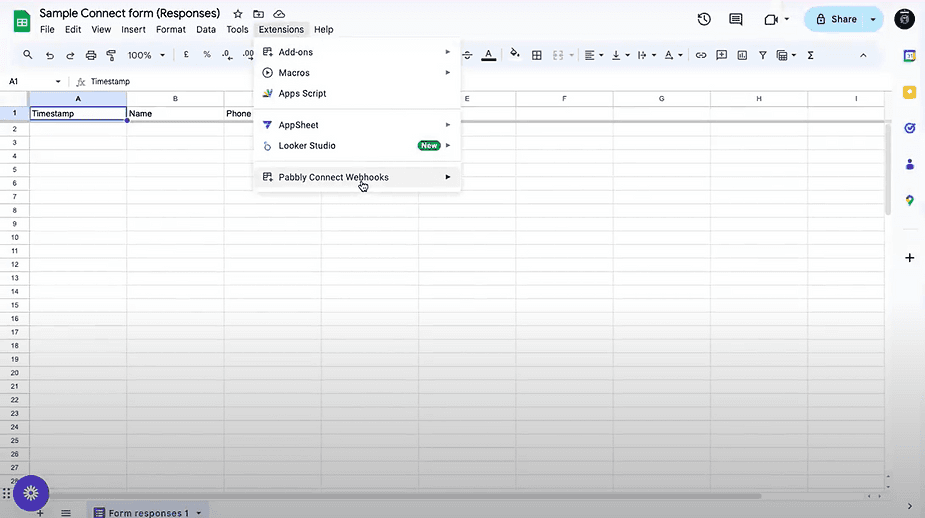Insert a chart
The width and height of the screenshot is (925, 518).
(x=742, y=55)
